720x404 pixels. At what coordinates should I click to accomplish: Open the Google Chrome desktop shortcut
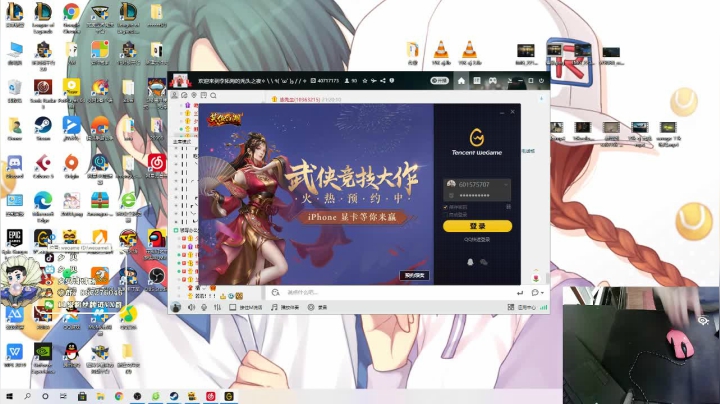click(71, 17)
